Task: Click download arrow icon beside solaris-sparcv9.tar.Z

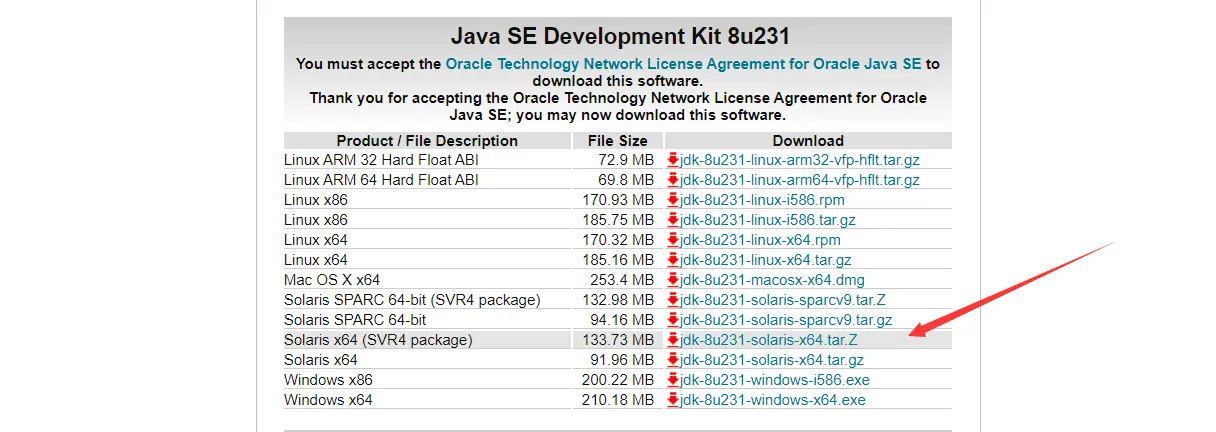Action: (673, 300)
